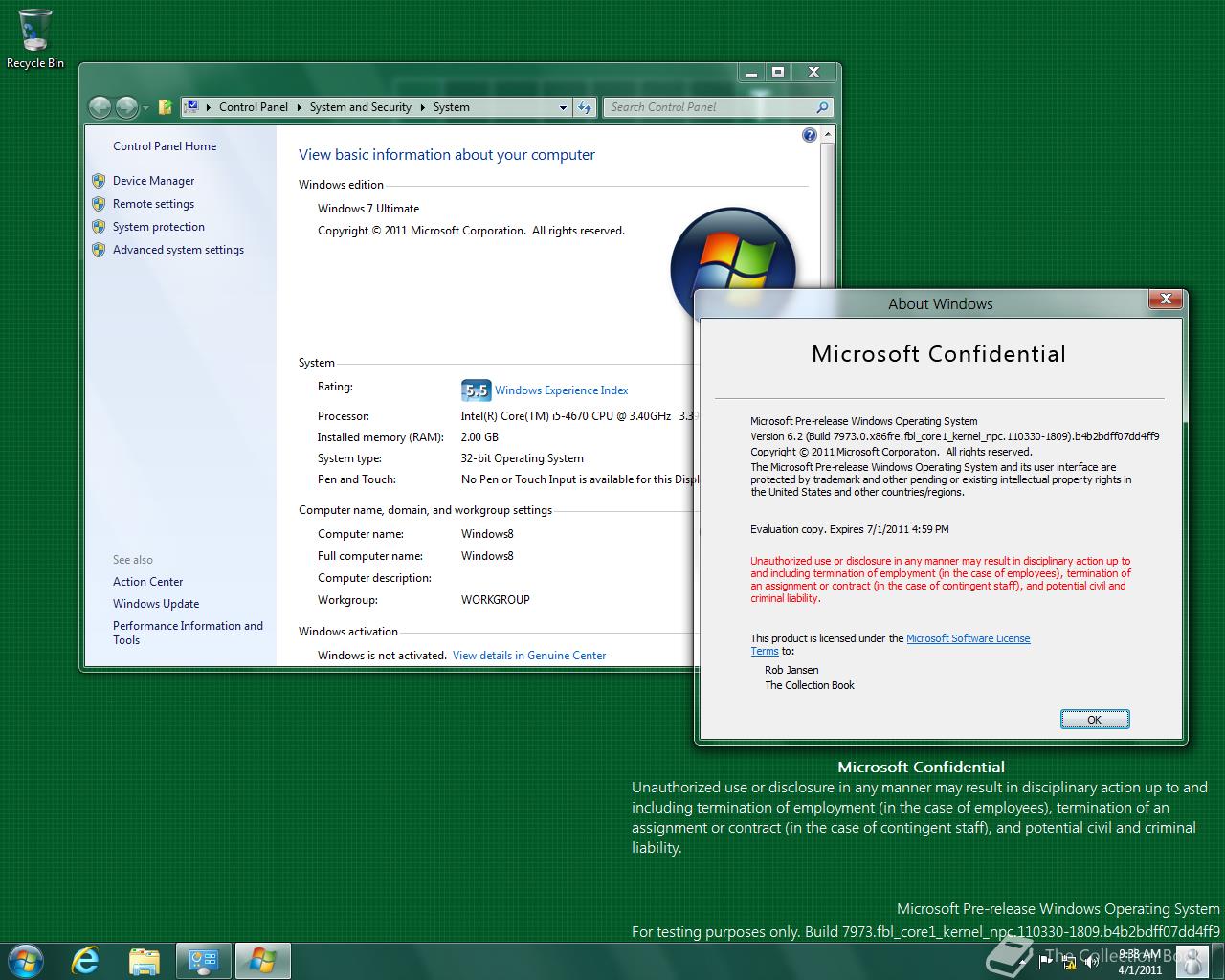Click the Back arrow in System window
1225x980 pixels.
(x=100, y=107)
